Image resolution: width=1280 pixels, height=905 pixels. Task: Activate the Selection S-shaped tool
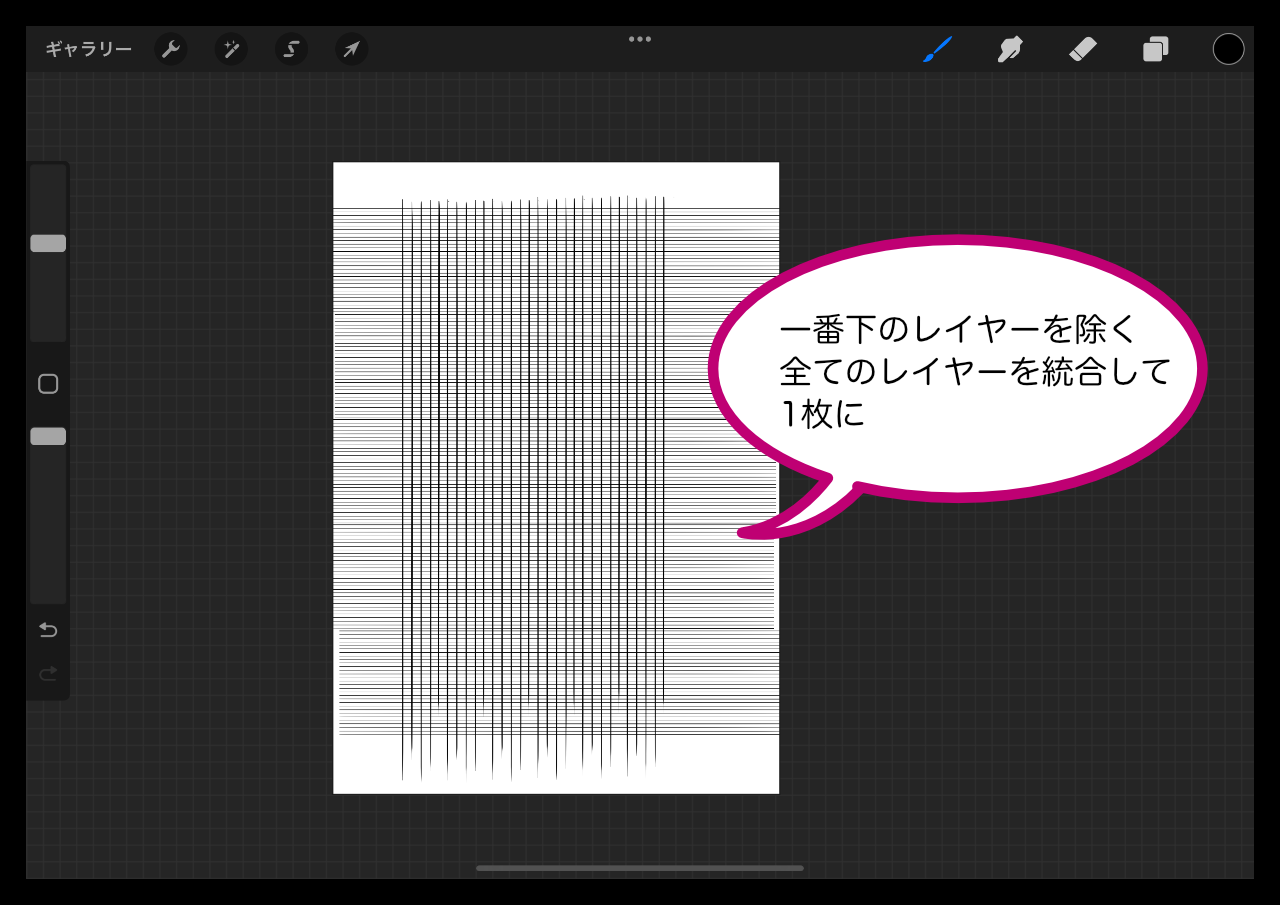(291, 49)
